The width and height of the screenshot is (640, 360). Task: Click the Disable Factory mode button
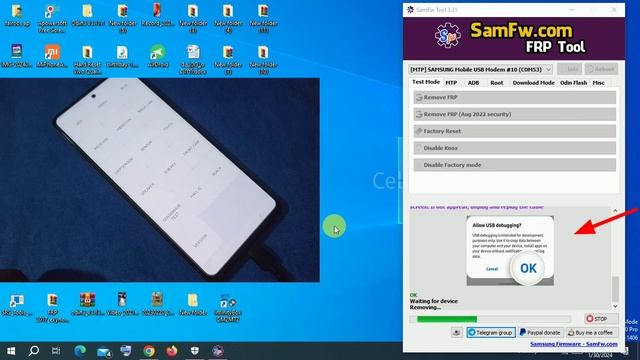click(x=515, y=165)
